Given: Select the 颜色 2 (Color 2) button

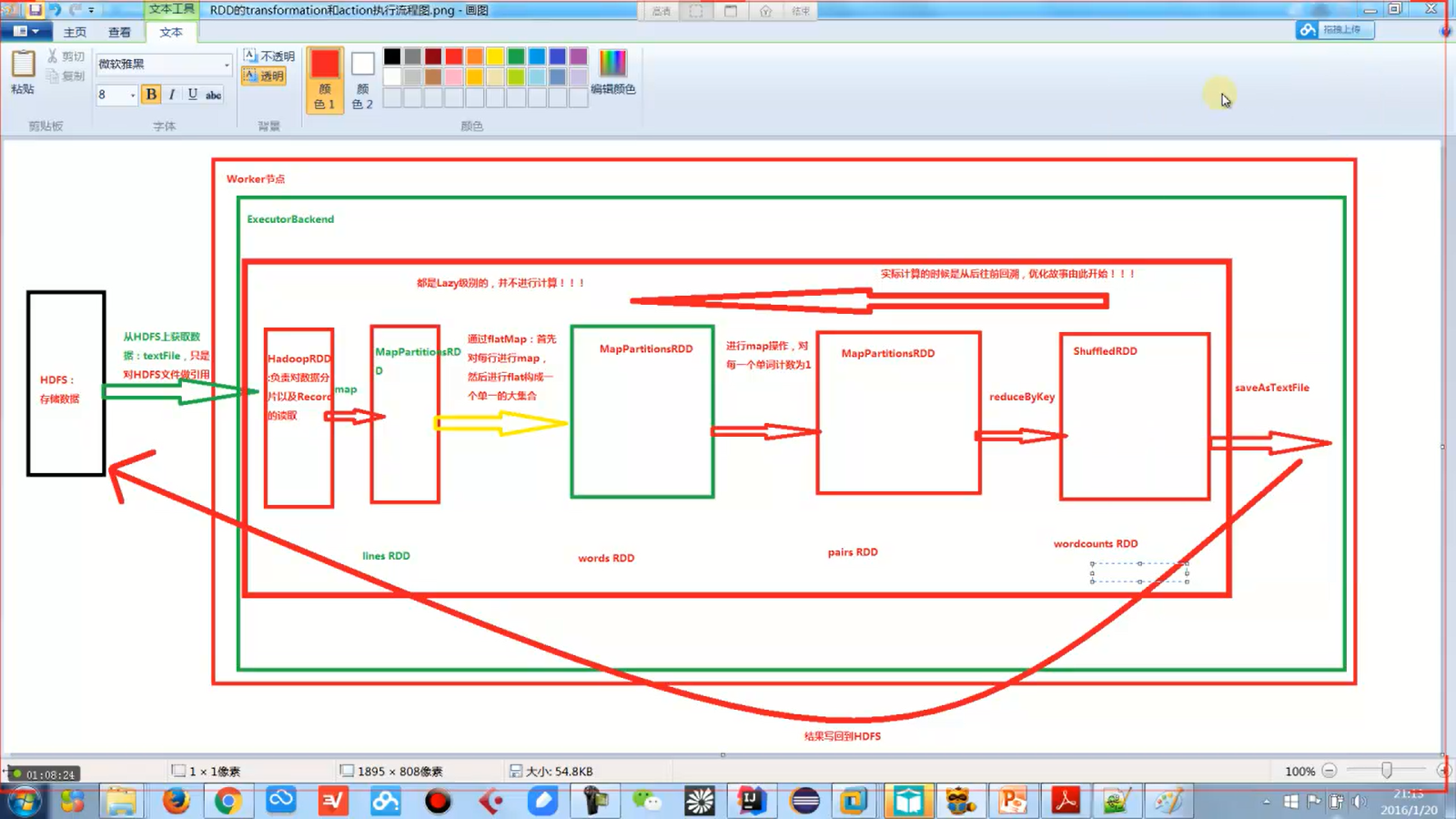Looking at the screenshot, I should (362, 79).
